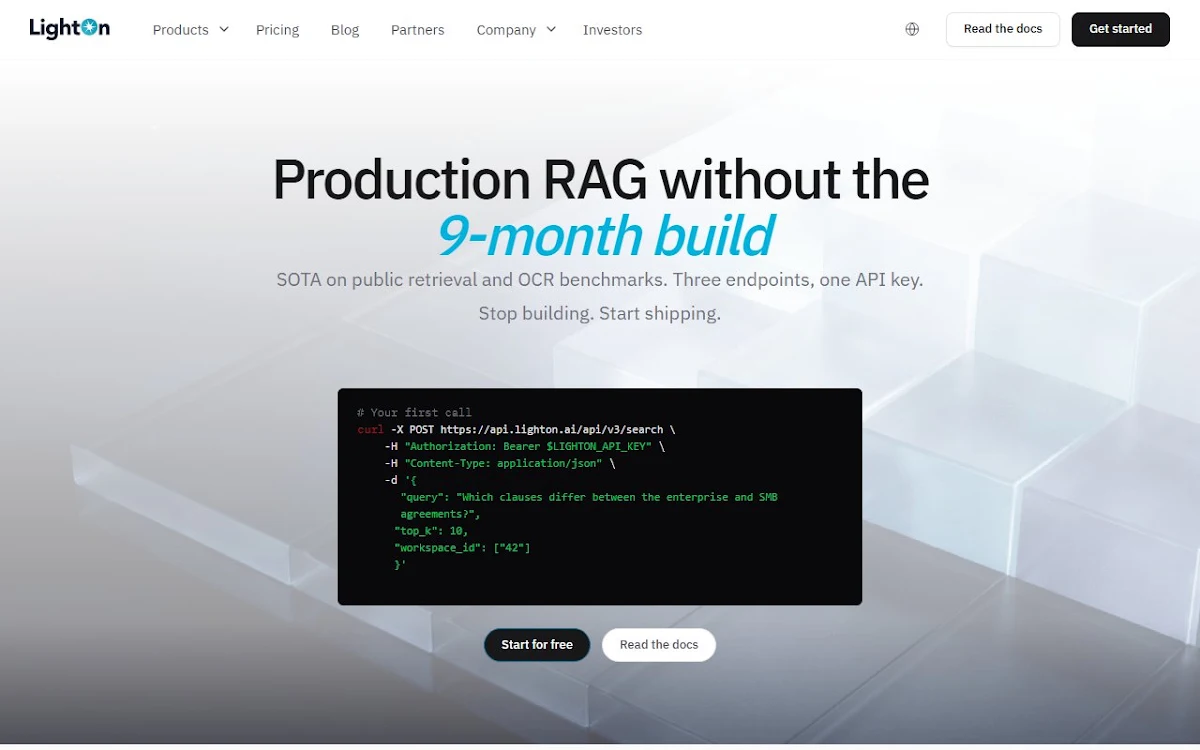The height and width of the screenshot is (750, 1200).
Task: Visit the Investors page
Action: click(612, 30)
